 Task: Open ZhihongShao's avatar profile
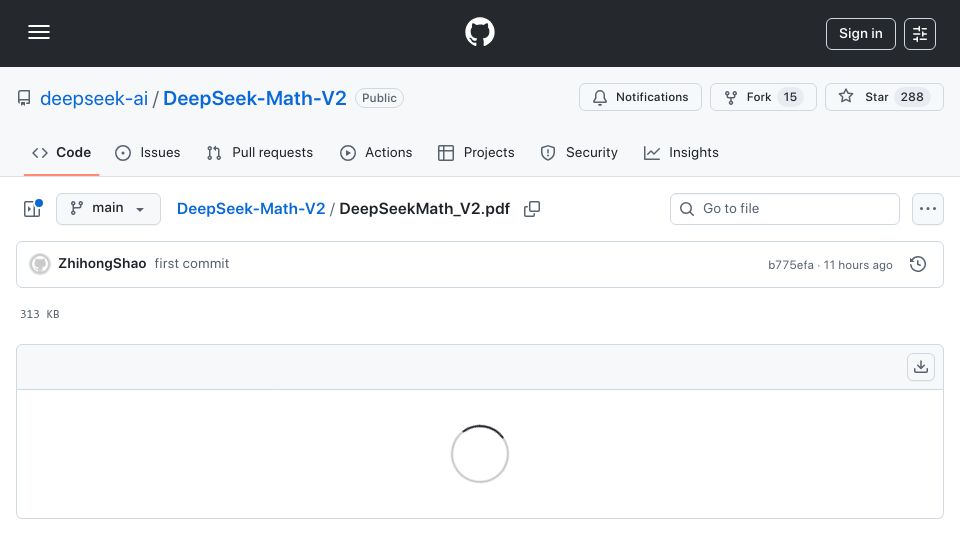40,264
